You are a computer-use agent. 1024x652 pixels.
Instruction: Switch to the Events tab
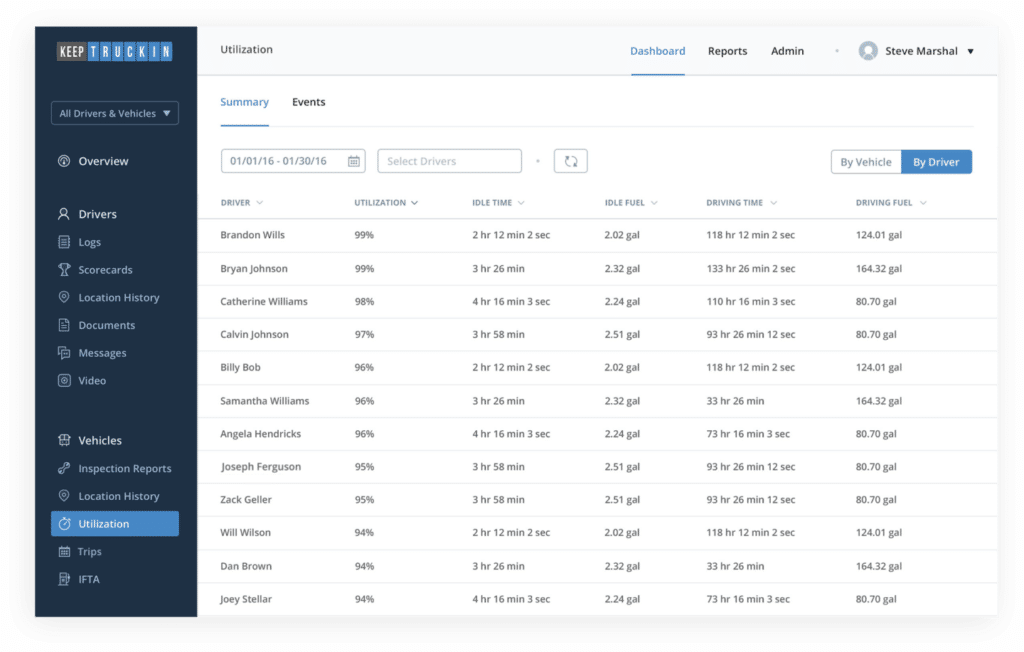coord(308,102)
